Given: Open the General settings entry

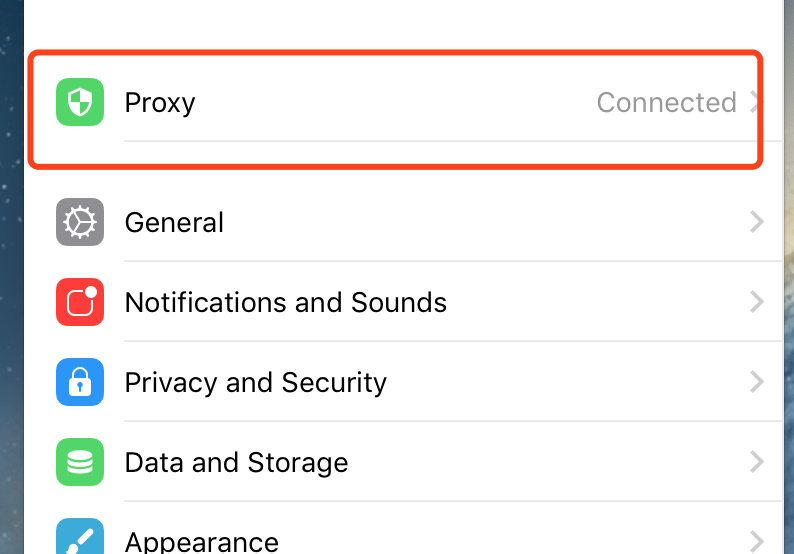Looking at the screenshot, I should click(174, 222).
